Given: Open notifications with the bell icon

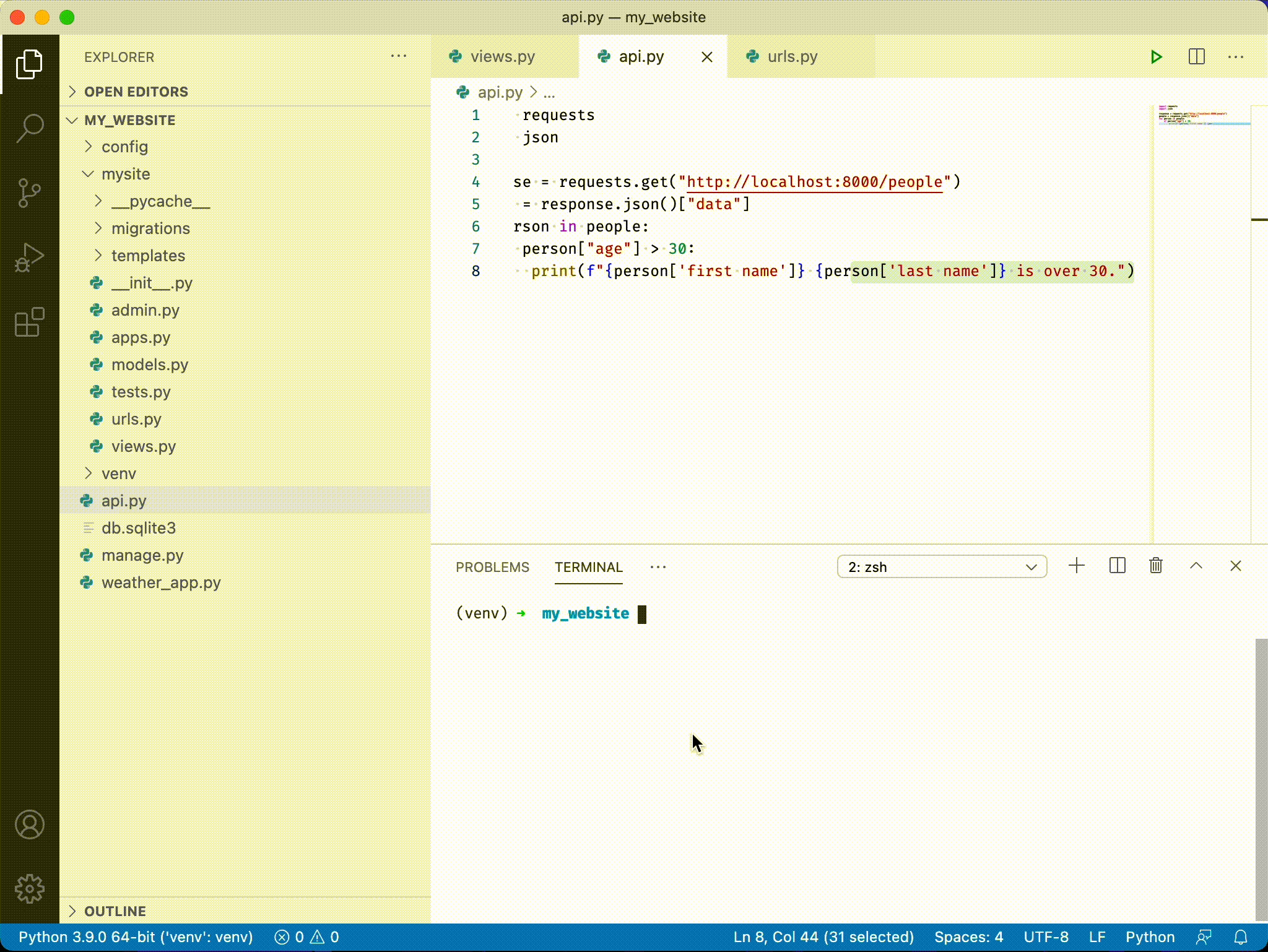Looking at the screenshot, I should [x=1241, y=937].
